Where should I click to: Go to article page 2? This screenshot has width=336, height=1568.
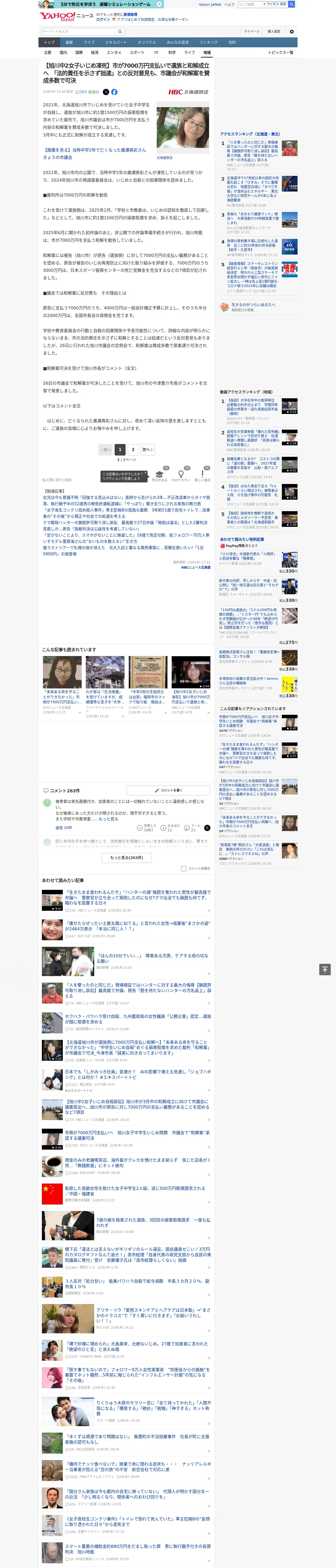pos(133,449)
